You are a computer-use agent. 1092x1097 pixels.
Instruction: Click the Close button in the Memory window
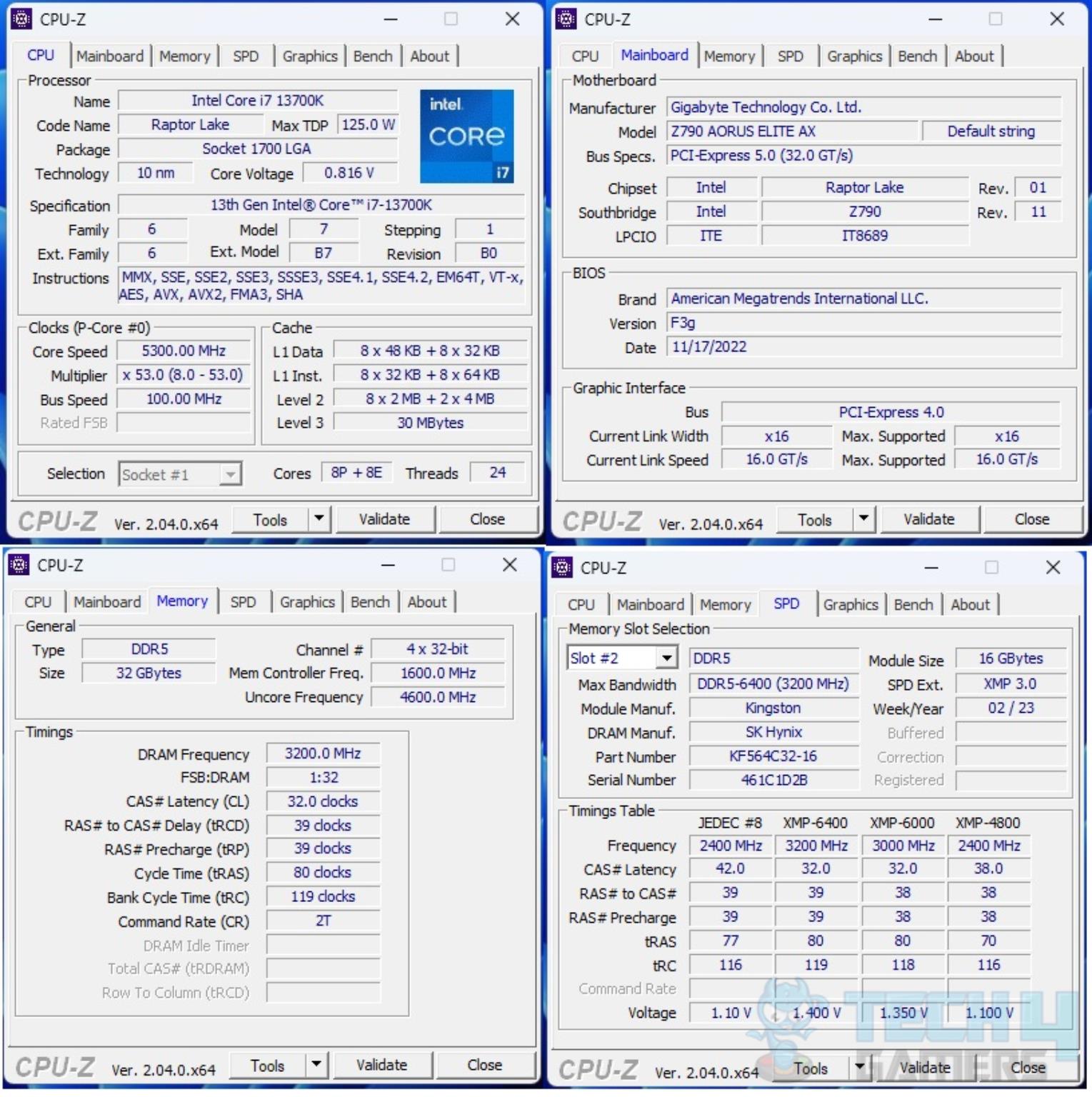coord(484,1065)
